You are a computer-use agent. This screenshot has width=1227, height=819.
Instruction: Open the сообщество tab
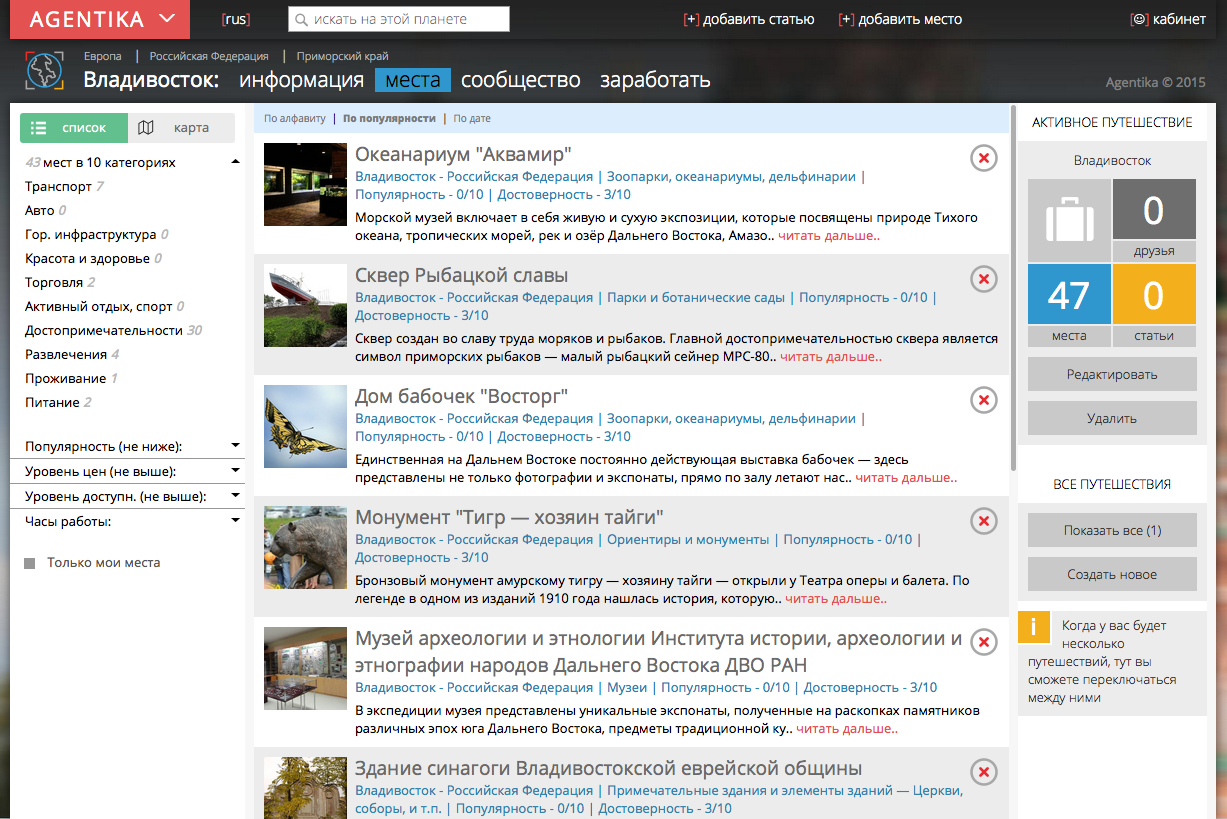520,80
